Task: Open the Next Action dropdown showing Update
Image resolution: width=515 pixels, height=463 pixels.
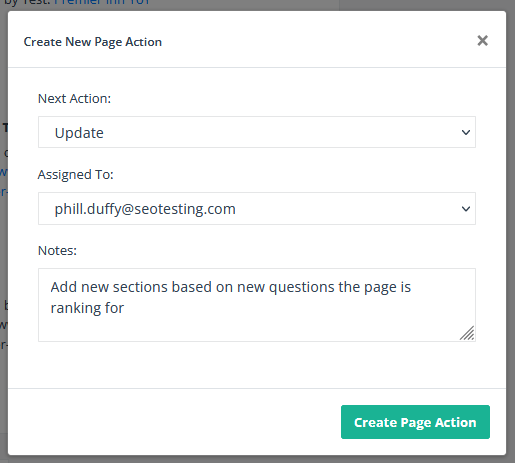Action: (x=257, y=132)
